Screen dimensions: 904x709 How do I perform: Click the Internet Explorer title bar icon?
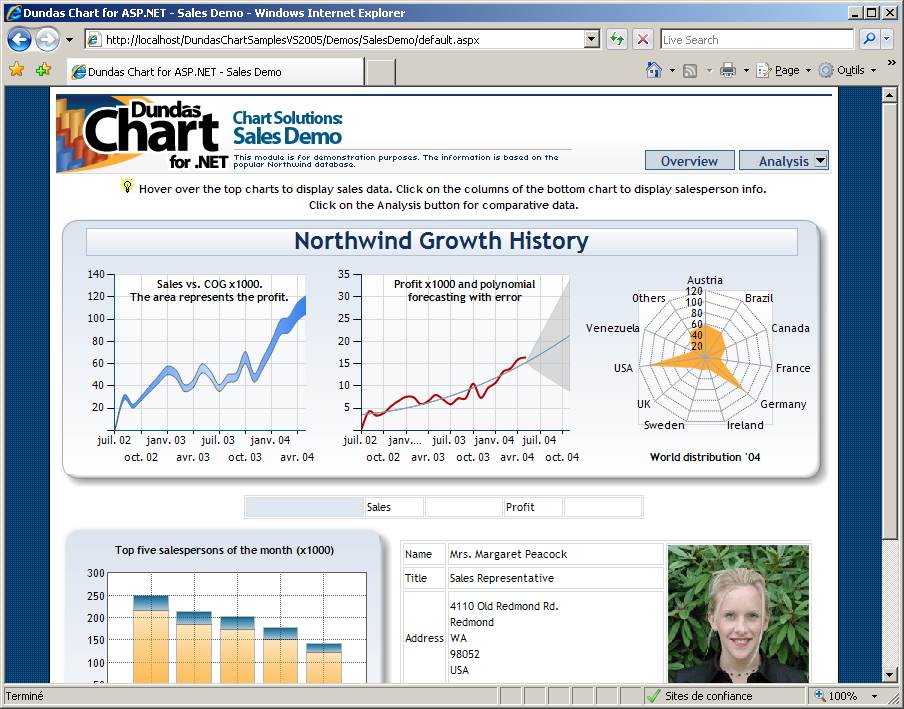click(x=14, y=13)
